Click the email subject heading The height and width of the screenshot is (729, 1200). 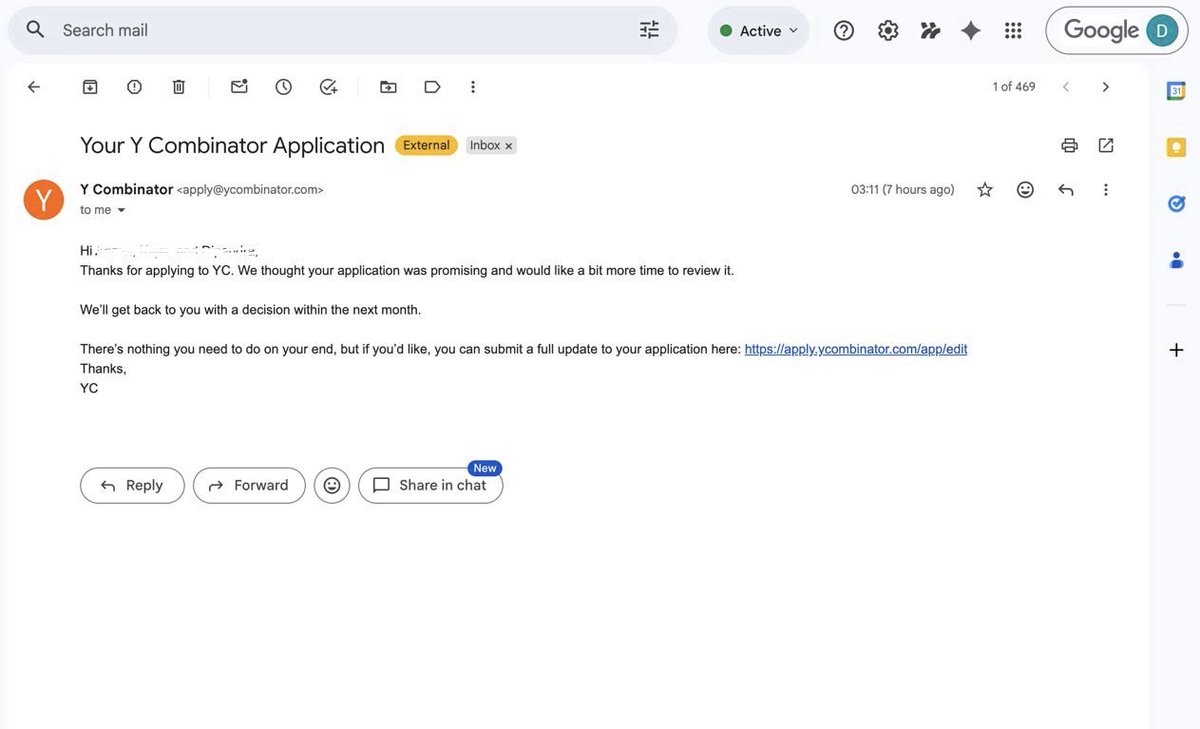pos(232,145)
